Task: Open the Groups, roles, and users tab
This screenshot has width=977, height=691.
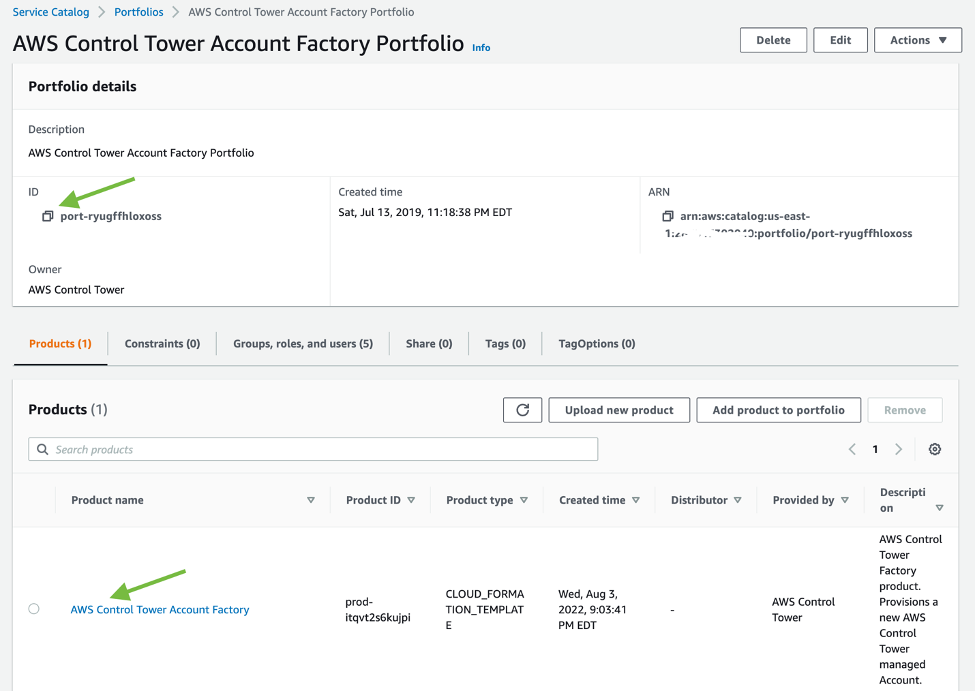Action: tap(304, 343)
